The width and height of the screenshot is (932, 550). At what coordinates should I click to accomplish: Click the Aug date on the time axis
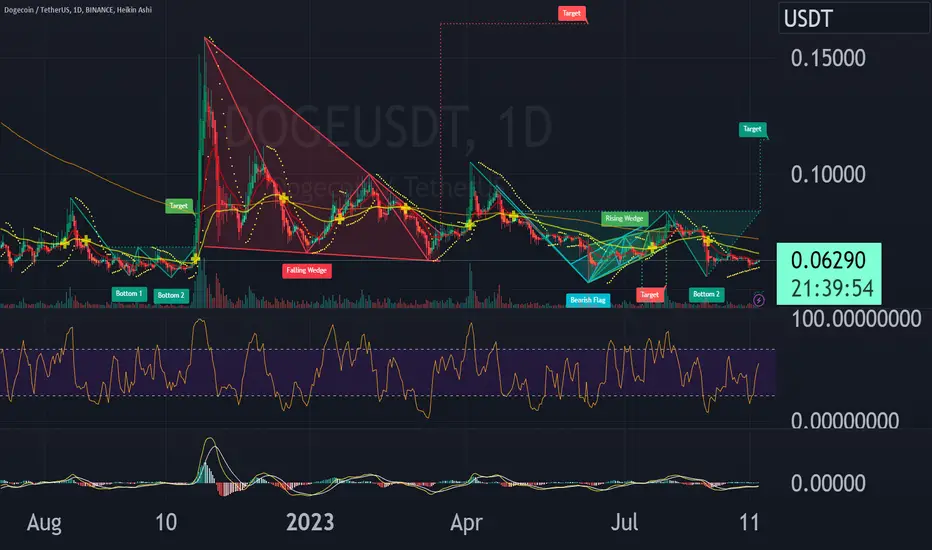[44, 523]
